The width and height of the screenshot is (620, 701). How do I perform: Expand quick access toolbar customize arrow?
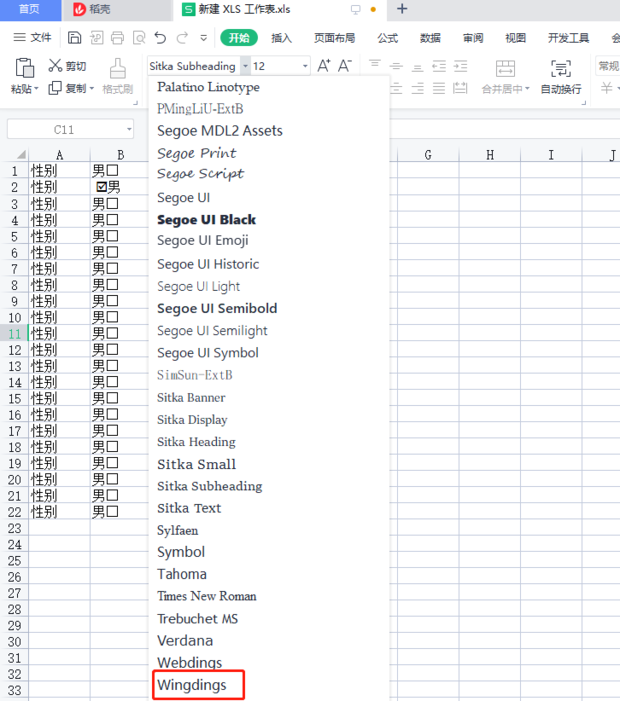coord(203,38)
